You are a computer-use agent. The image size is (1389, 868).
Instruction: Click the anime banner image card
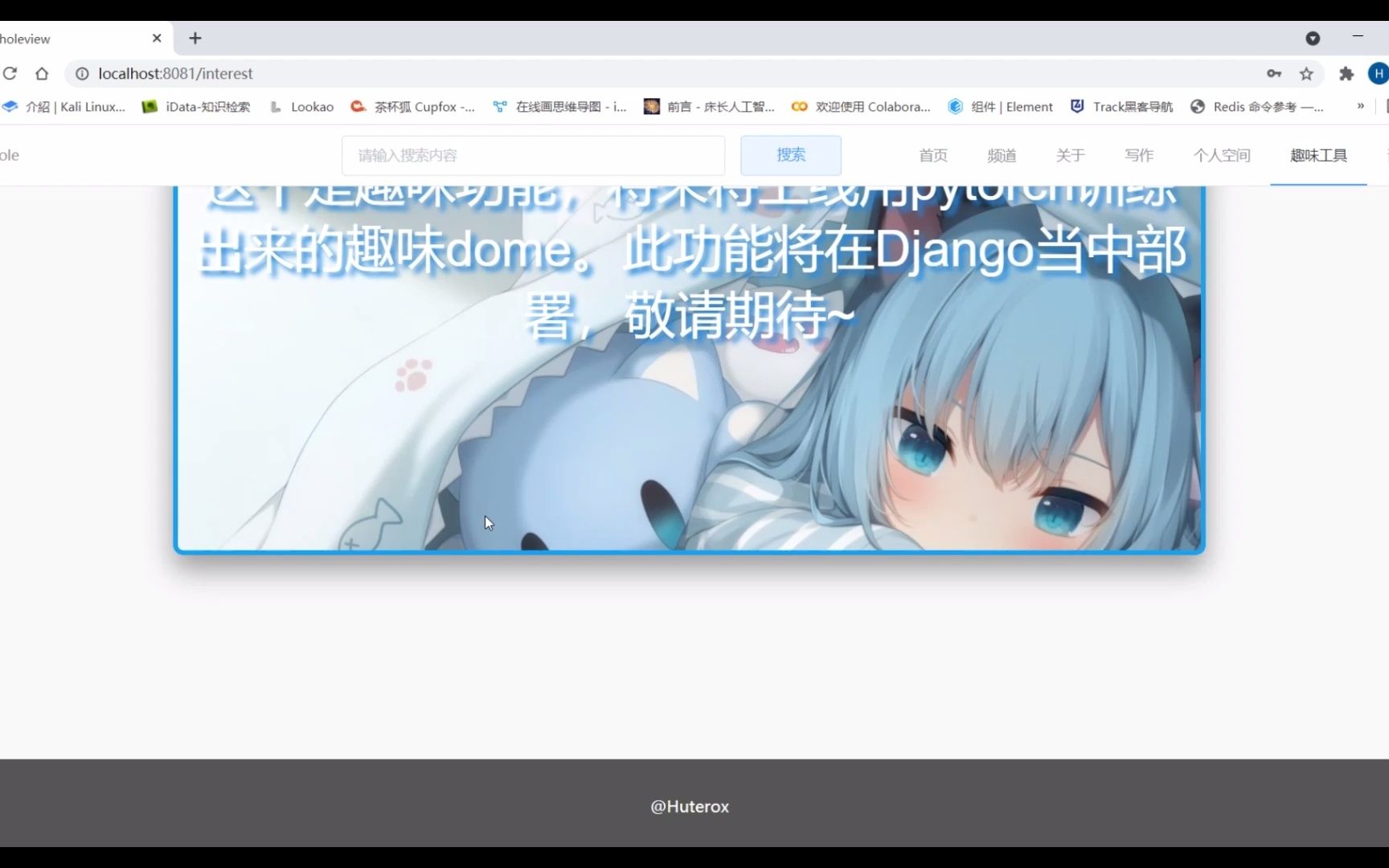(689, 370)
